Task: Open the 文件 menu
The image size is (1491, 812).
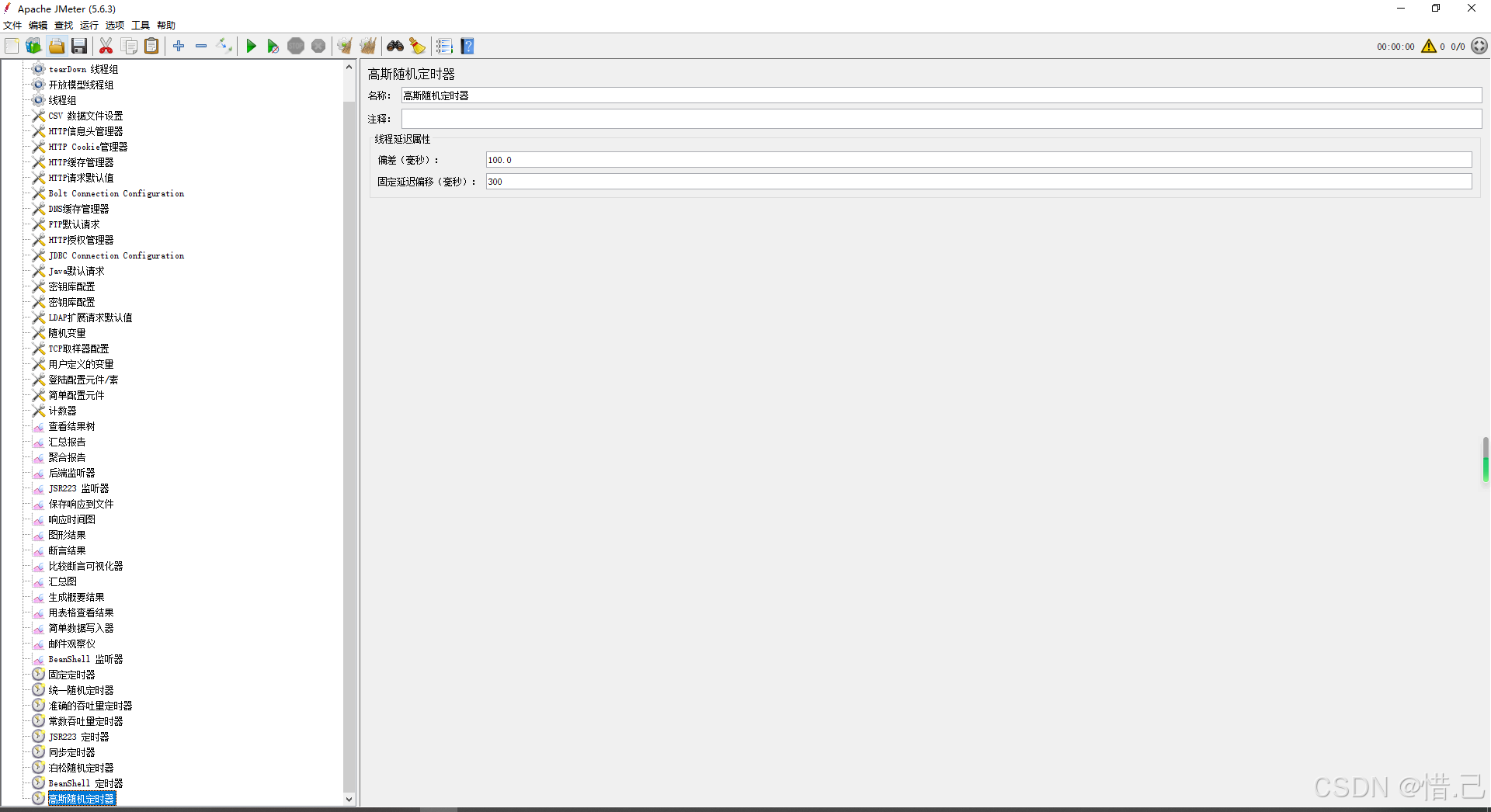Action: pyautogui.click(x=13, y=26)
